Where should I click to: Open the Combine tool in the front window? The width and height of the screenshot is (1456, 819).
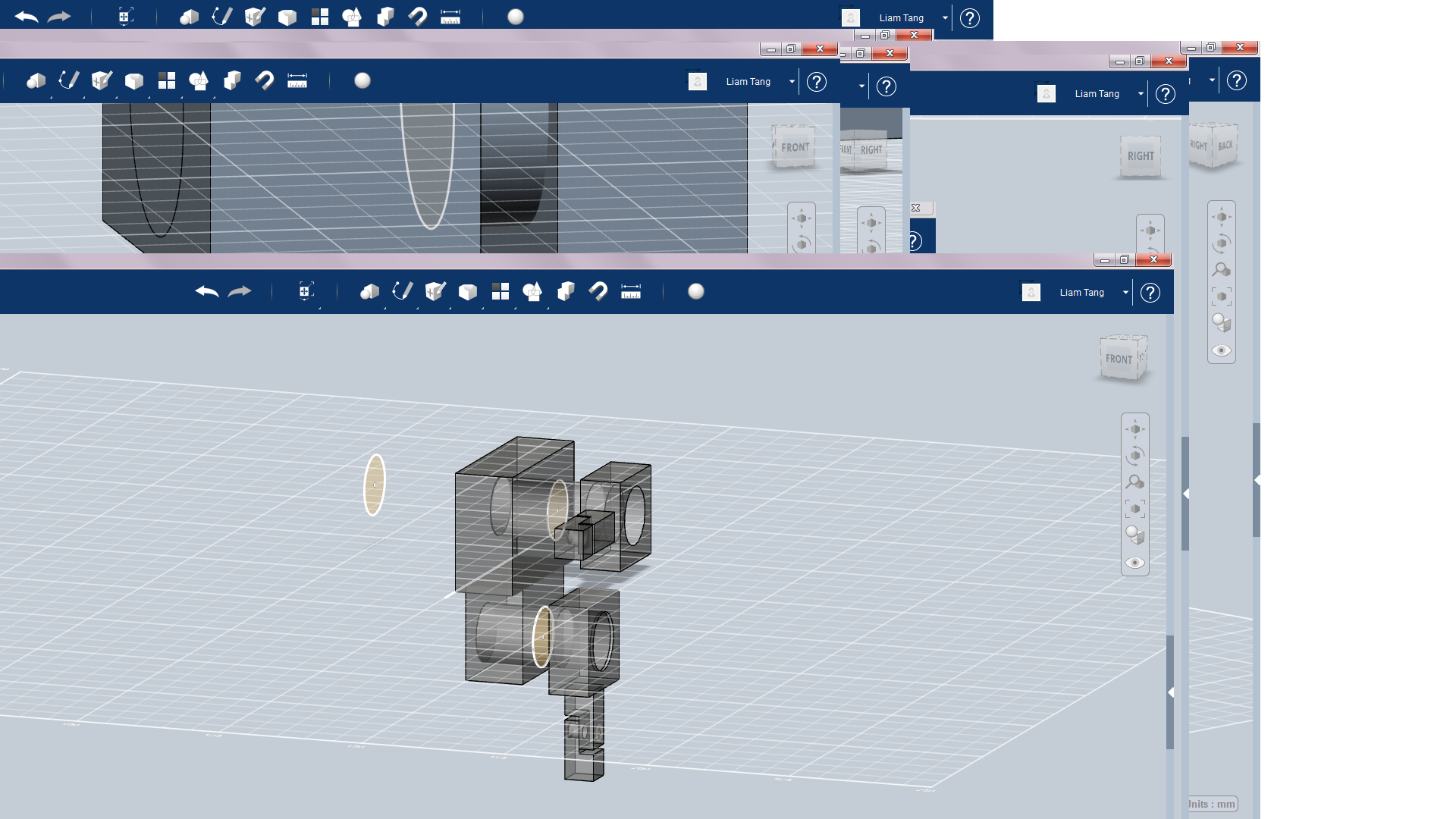pyautogui.click(x=566, y=292)
